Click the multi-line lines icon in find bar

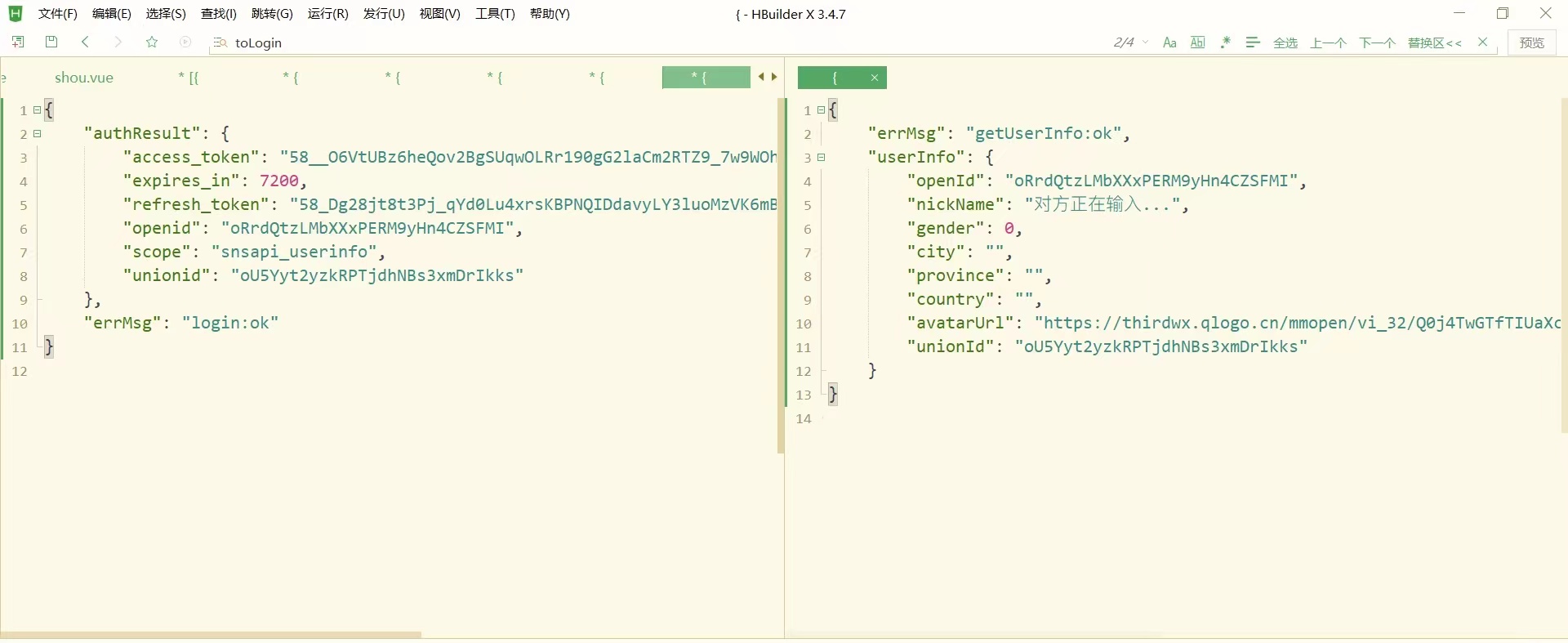click(x=1253, y=42)
